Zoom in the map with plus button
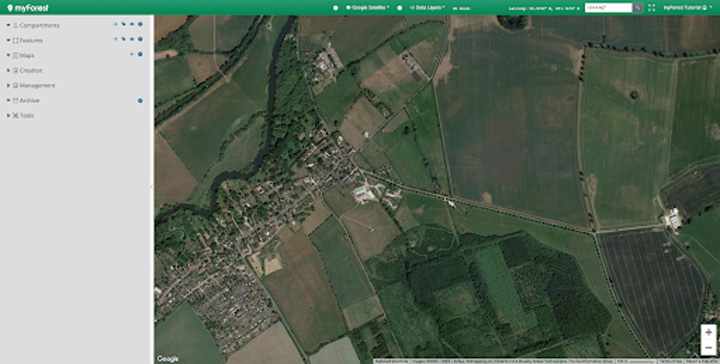This screenshot has width=720, height=364. 709,332
